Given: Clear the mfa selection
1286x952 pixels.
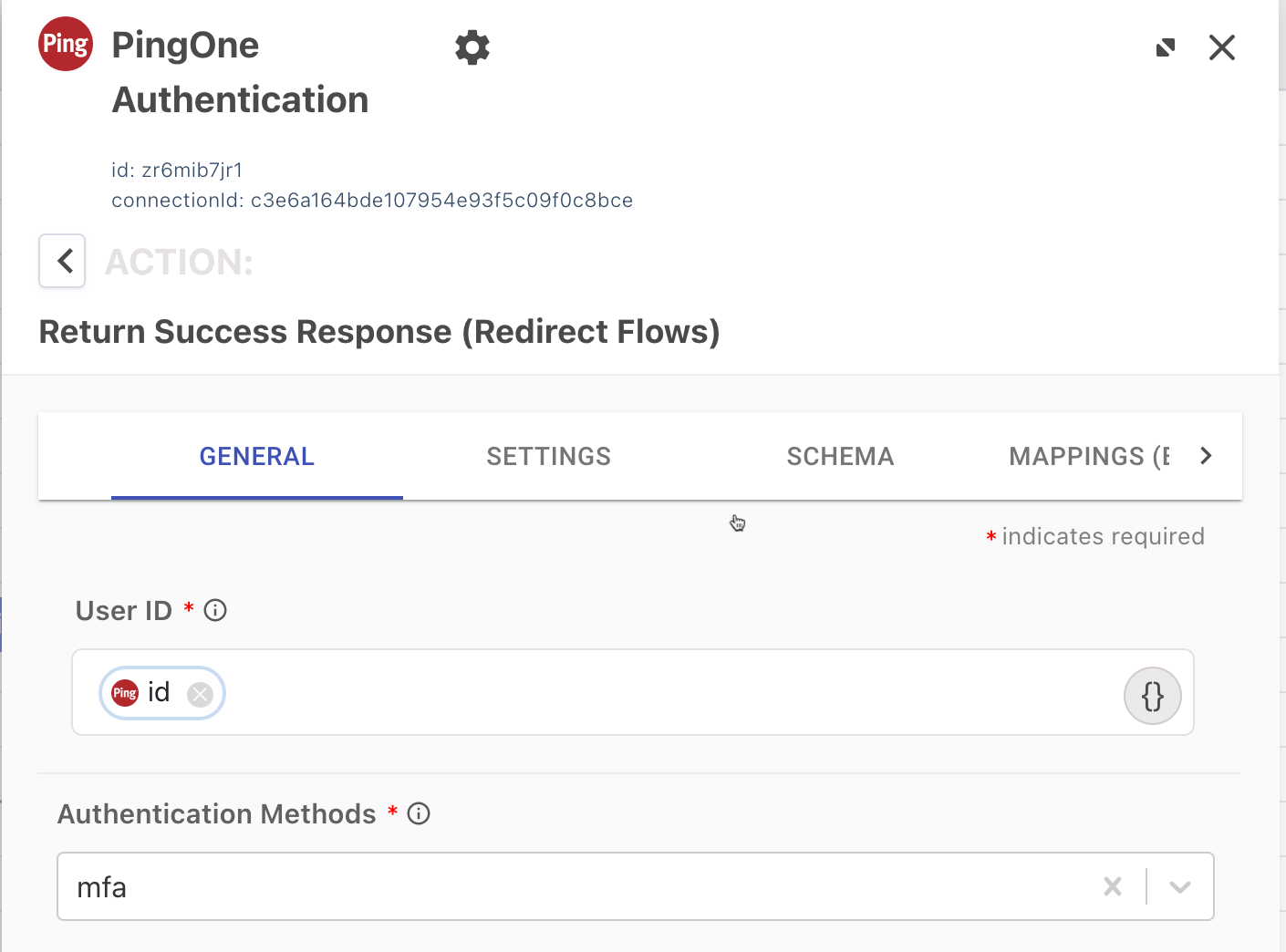Looking at the screenshot, I should [1113, 886].
